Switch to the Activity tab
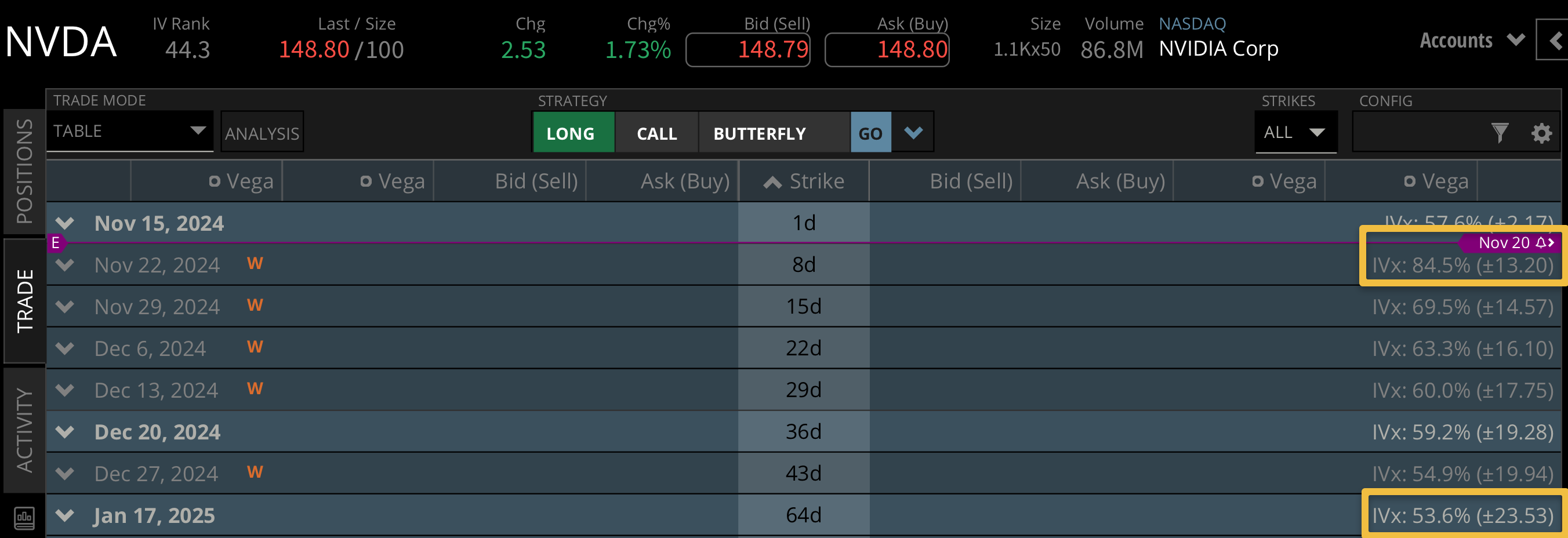 (24, 429)
